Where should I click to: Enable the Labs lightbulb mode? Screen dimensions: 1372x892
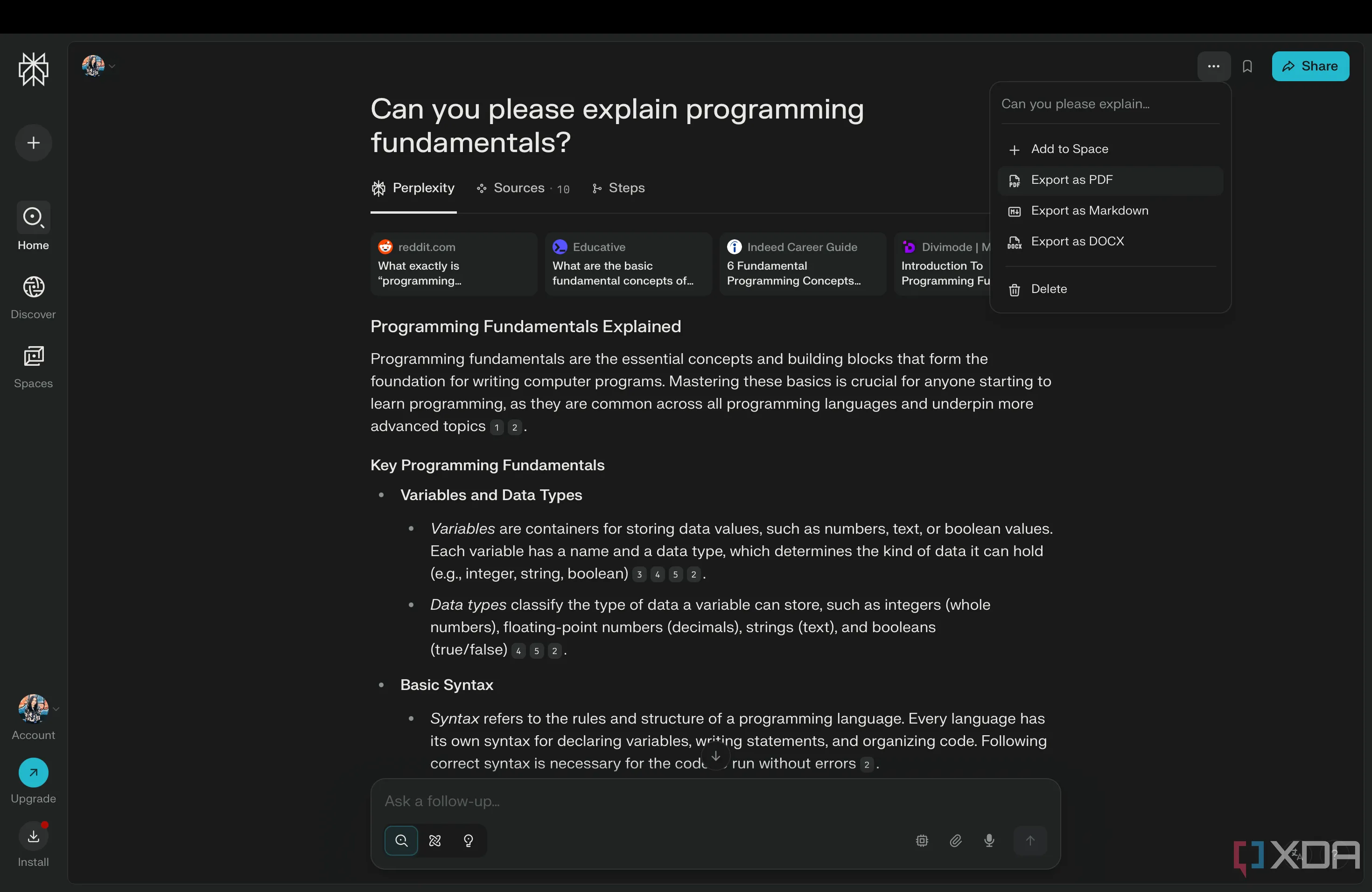[469, 841]
